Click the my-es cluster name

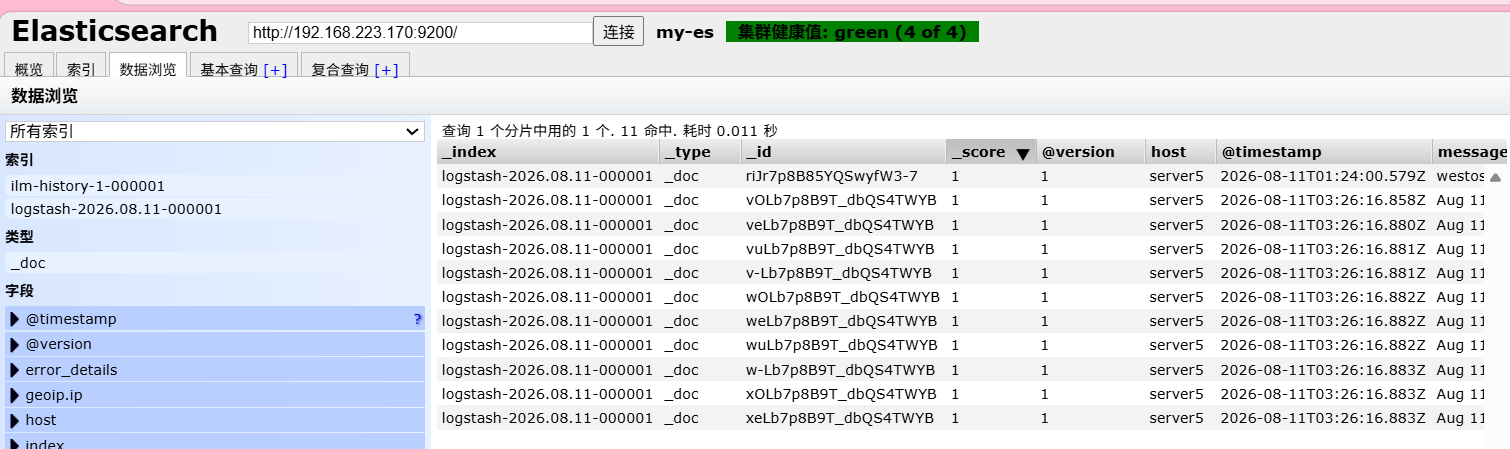pos(685,32)
